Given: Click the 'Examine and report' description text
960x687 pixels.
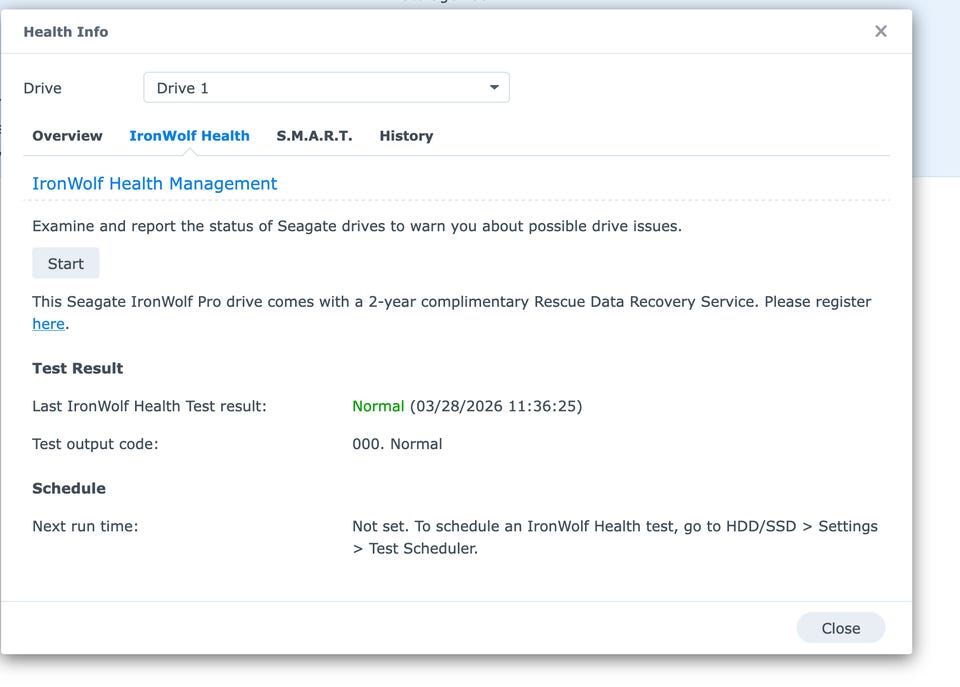Looking at the screenshot, I should 356,226.
